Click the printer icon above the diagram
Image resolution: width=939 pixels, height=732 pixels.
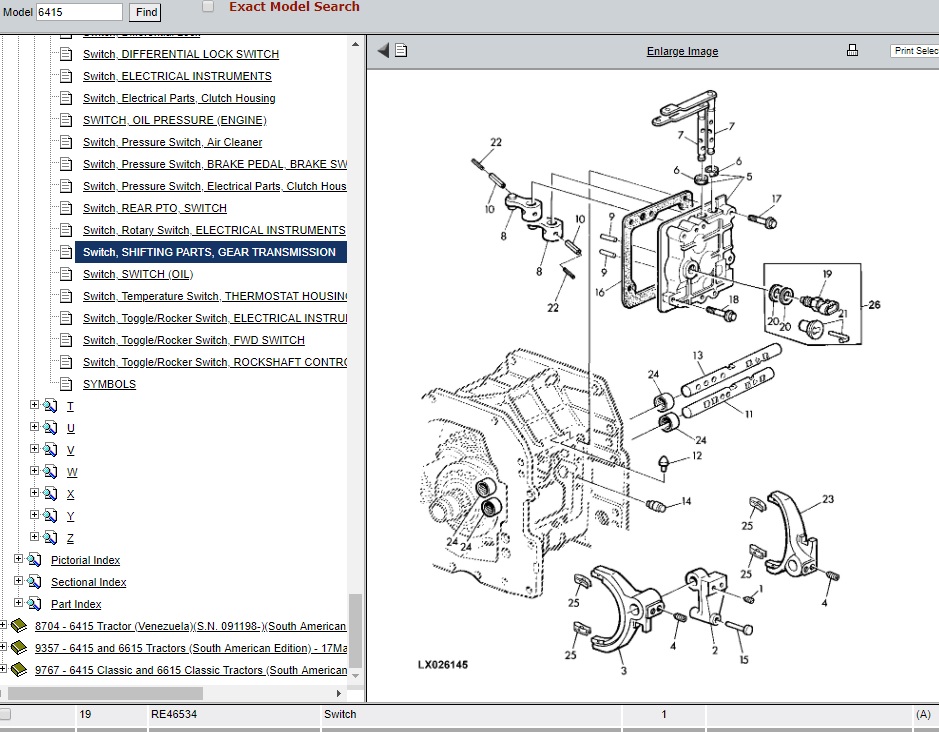852,51
